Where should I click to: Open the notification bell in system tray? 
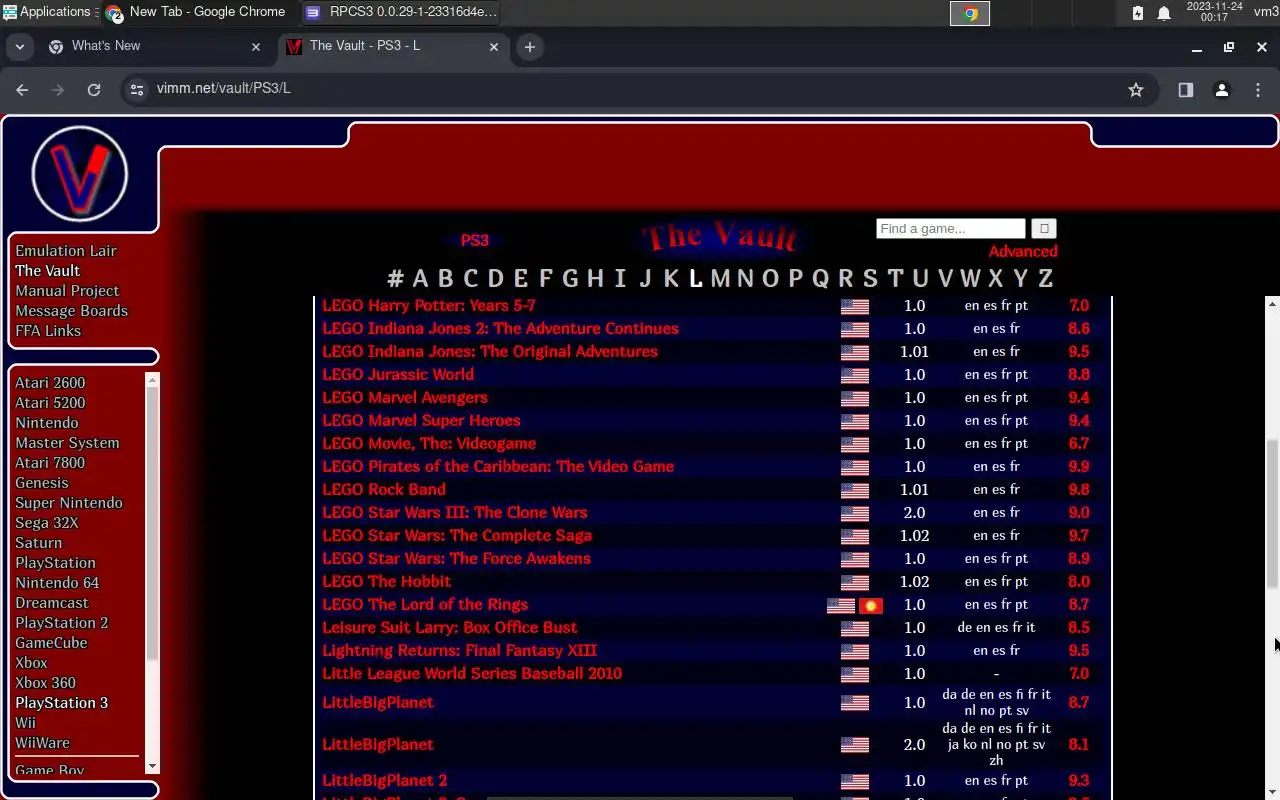1164,13
